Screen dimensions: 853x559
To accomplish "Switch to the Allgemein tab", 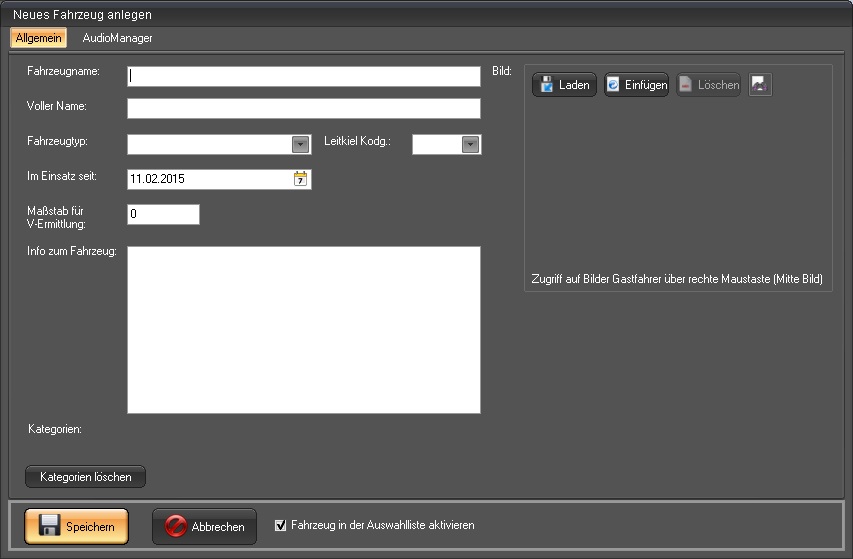I will tap(39, 38).
